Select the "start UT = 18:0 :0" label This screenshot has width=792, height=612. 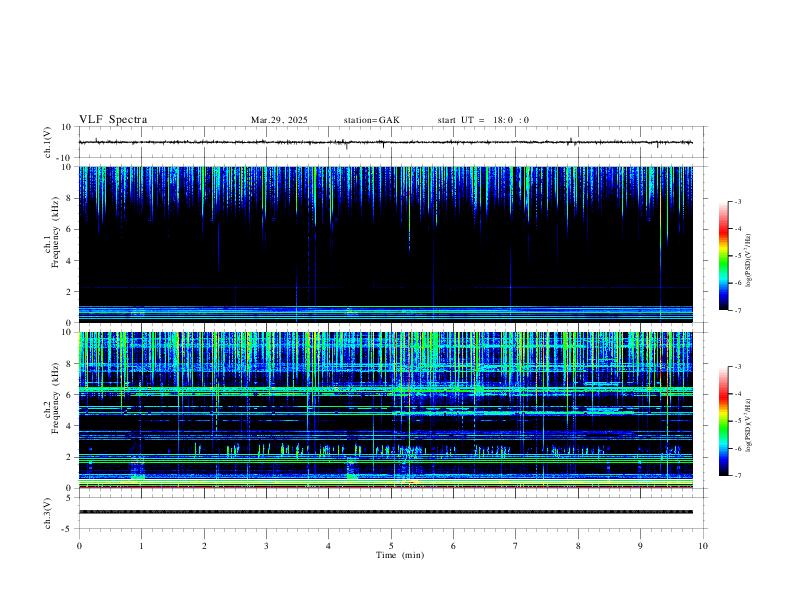coord(483,120)
